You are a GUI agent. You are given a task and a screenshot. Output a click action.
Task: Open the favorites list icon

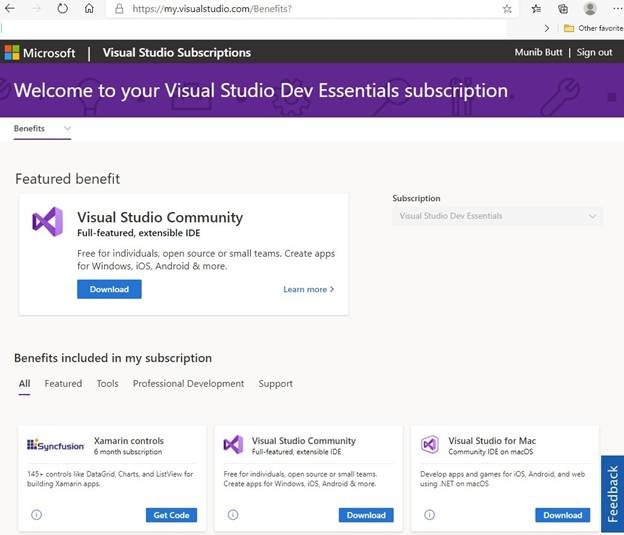tap(536, 9)
